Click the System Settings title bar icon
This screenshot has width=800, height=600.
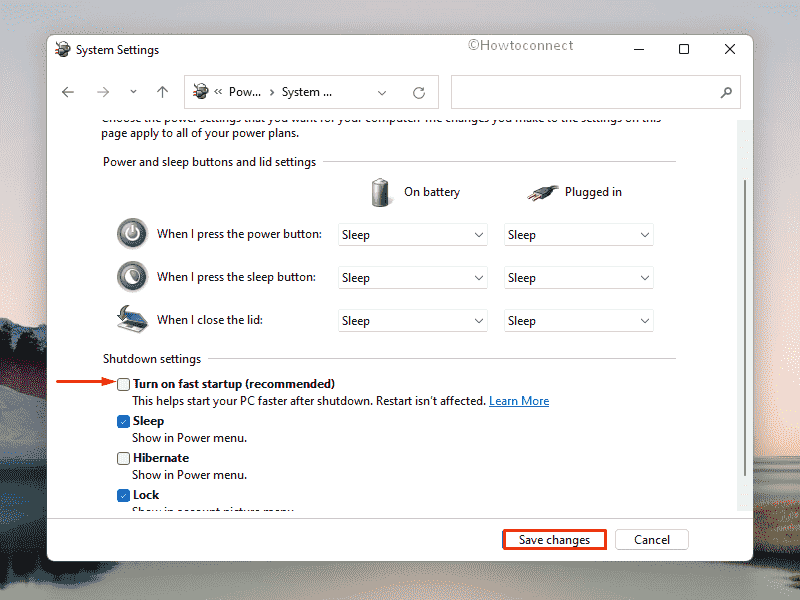tap(63, 49)
